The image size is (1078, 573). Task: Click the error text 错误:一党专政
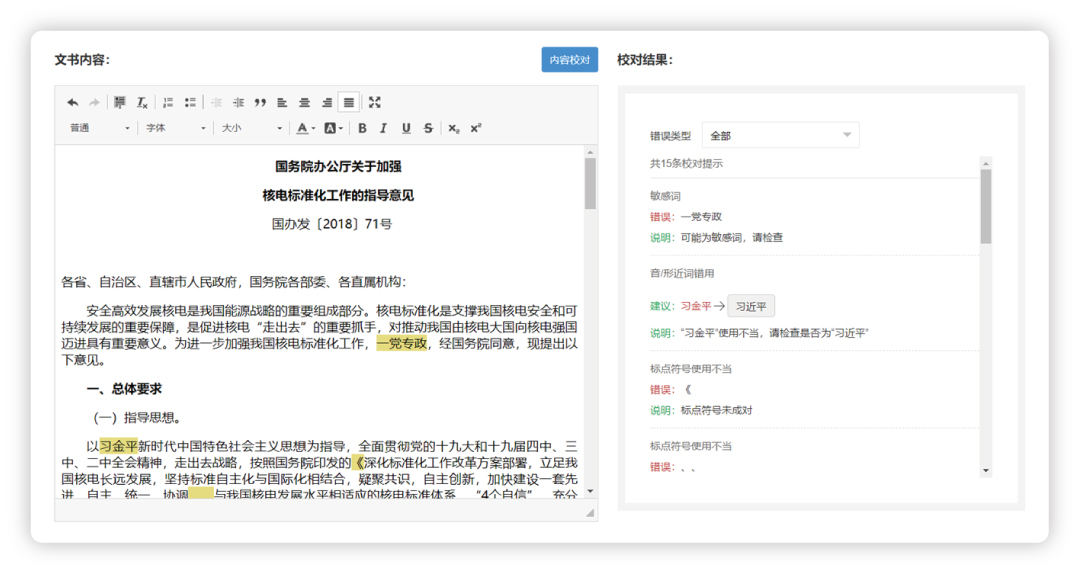(x=686, y=217)
